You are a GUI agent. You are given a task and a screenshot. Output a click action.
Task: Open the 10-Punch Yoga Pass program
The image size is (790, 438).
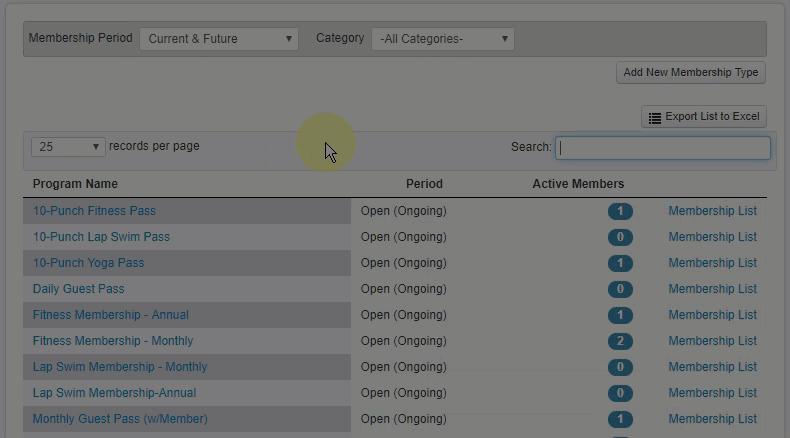88,263
